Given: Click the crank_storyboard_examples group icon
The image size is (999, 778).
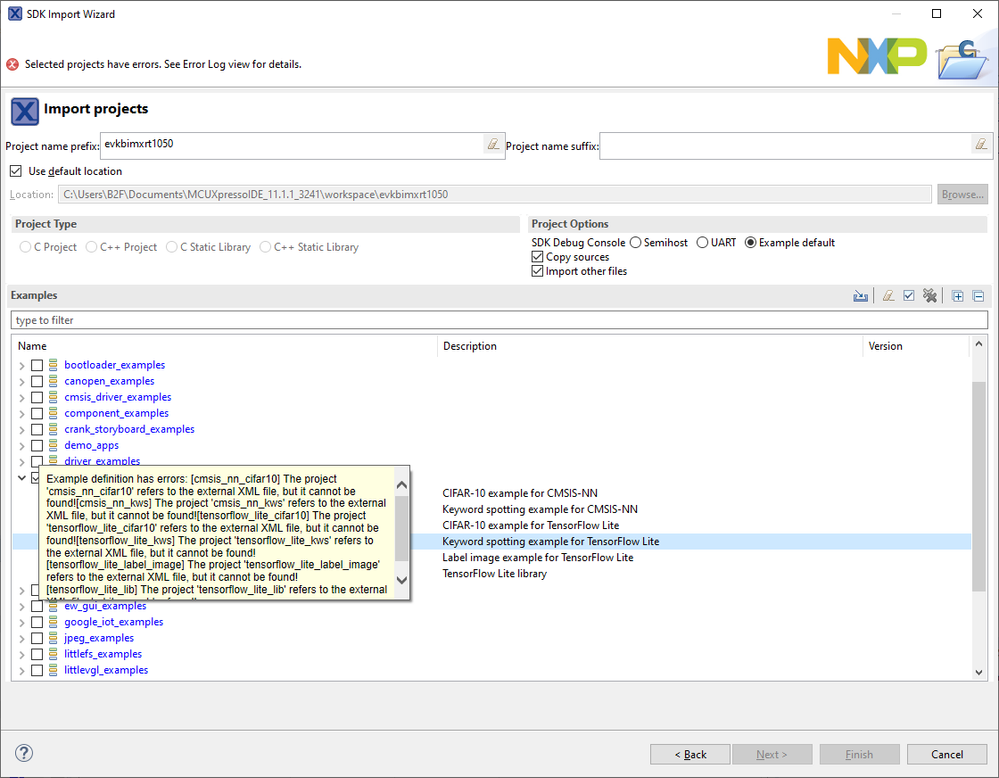Looking at the screenshot, I should click(53, 429).
